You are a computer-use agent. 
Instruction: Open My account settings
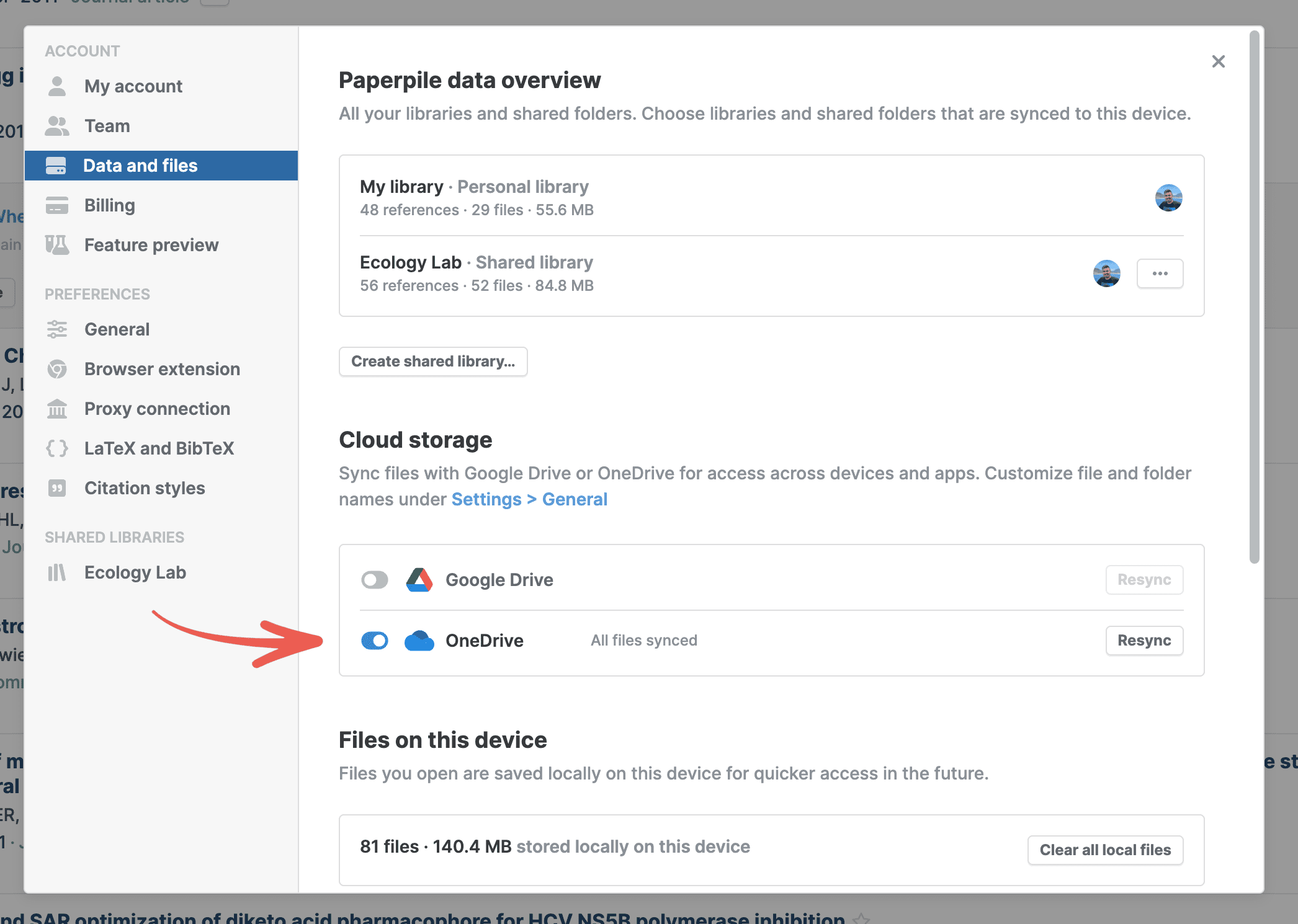tap(161, 86)
